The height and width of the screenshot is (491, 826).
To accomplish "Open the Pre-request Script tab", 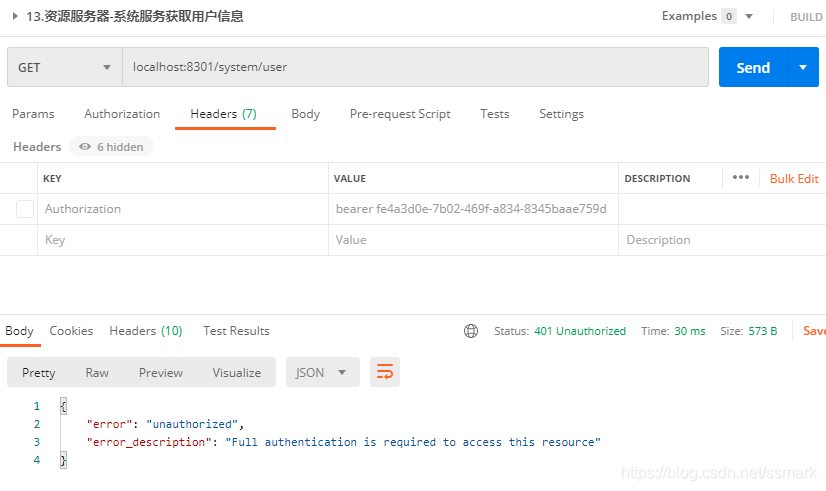I will 400,114.
